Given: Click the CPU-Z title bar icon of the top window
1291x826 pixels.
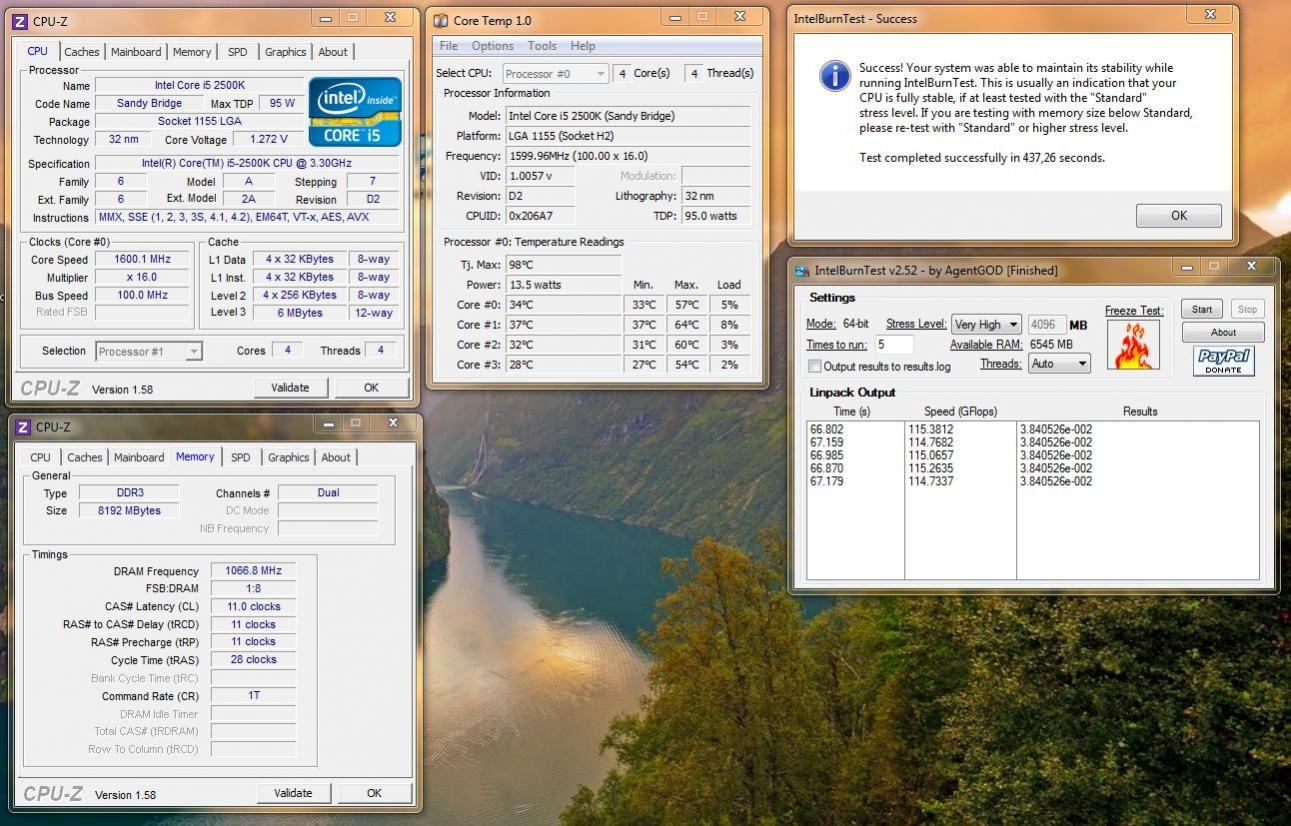Looking at the screenshot, I should (21, 20).
